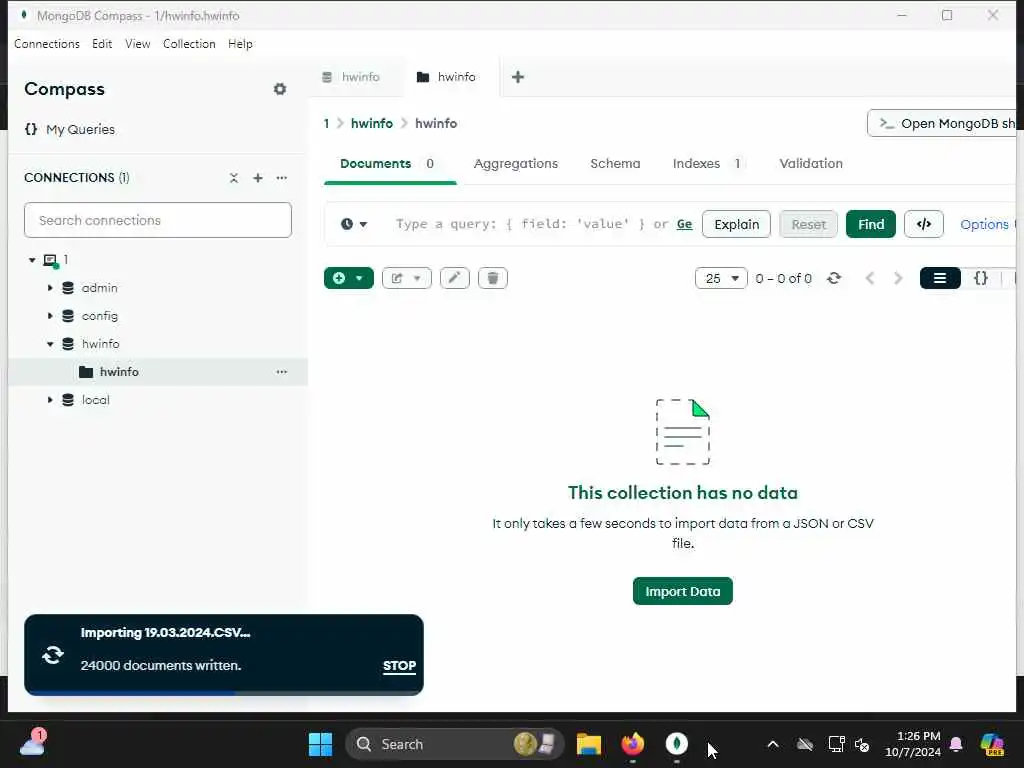
Task: Open Connections menu
Action: 47,44
